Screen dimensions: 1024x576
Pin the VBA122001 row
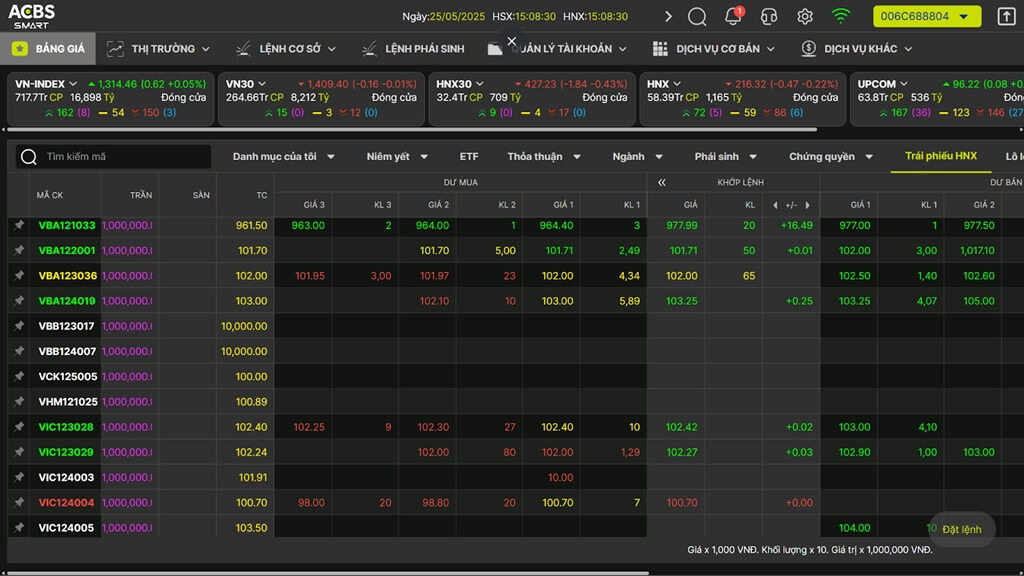(19, 250)
